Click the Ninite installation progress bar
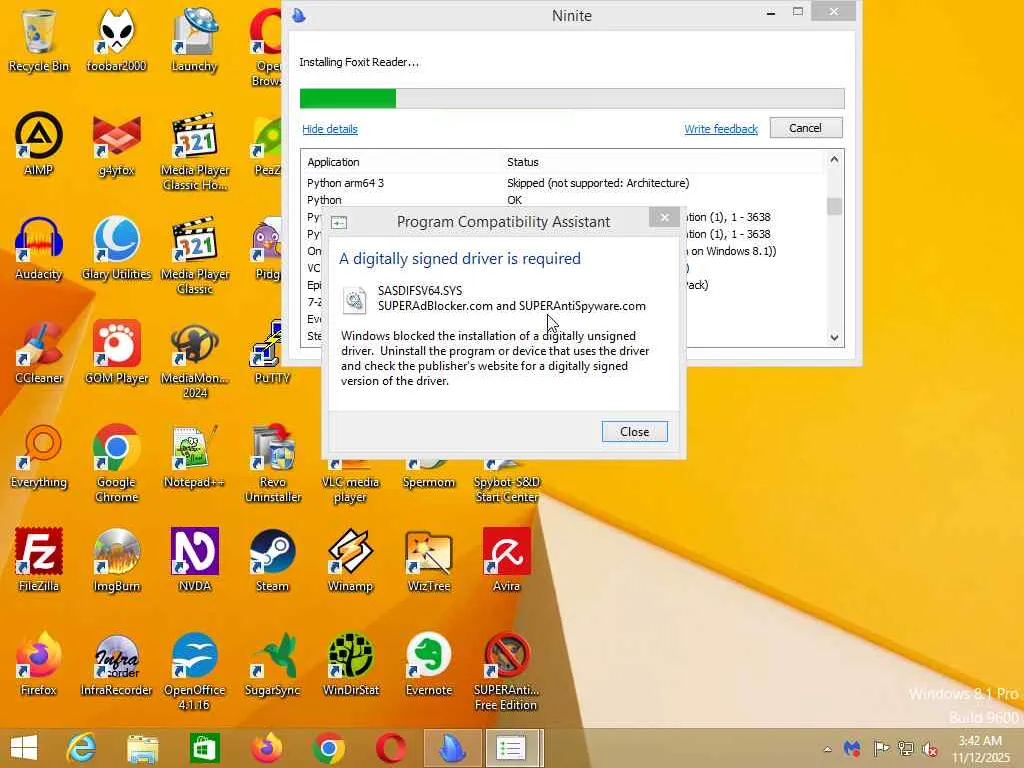The width and height of the screenshot is (1024, 768). point(571,99)
